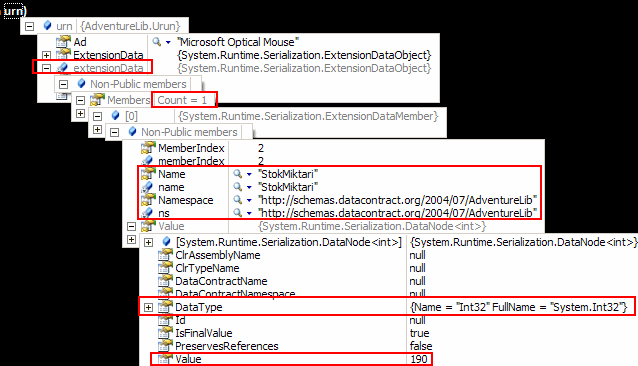Click the ns field icon
Screen dimensions: 638x366
click(x=147, y=213)
